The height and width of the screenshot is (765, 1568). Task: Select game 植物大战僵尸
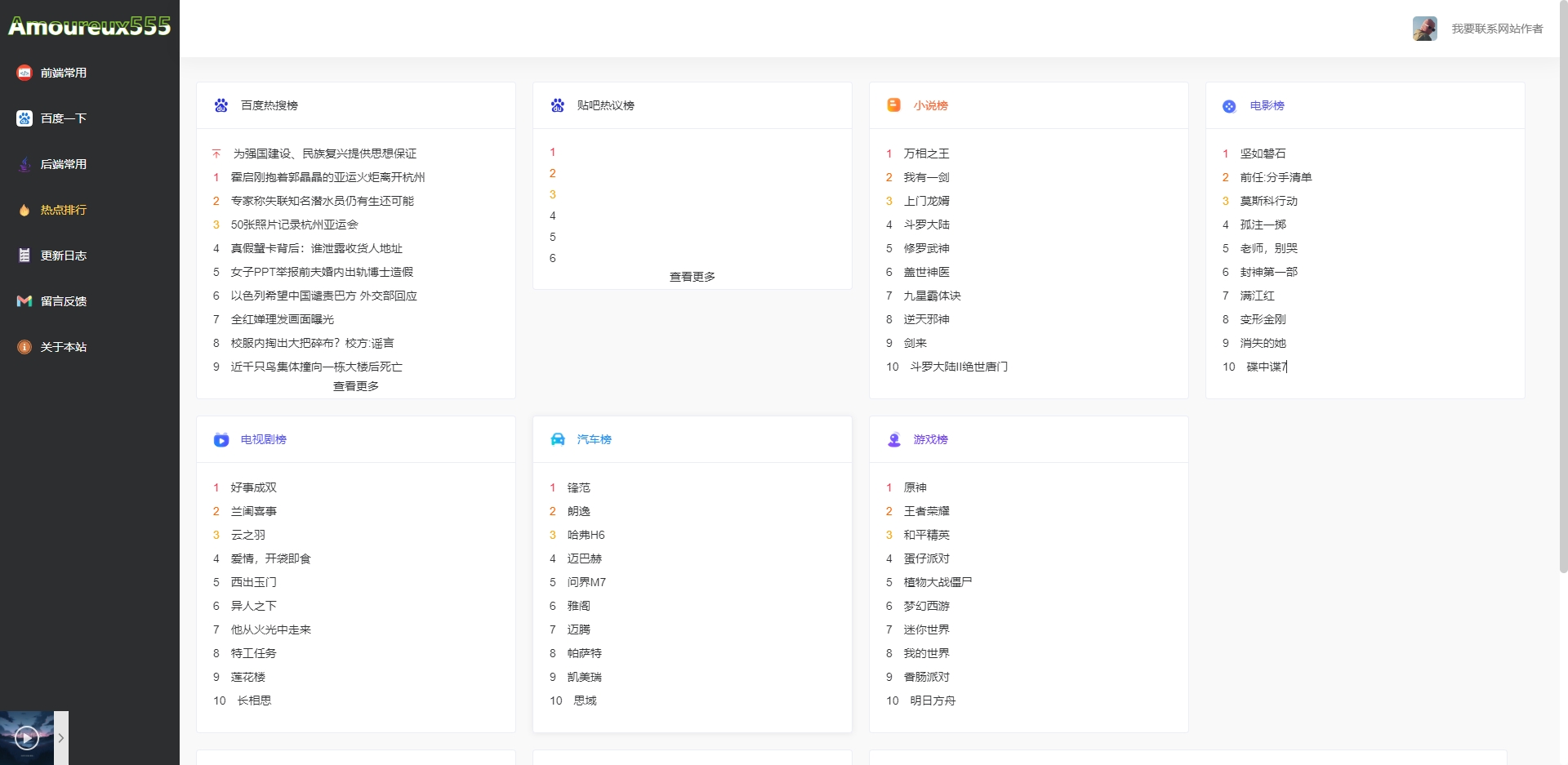pos(938,582)
